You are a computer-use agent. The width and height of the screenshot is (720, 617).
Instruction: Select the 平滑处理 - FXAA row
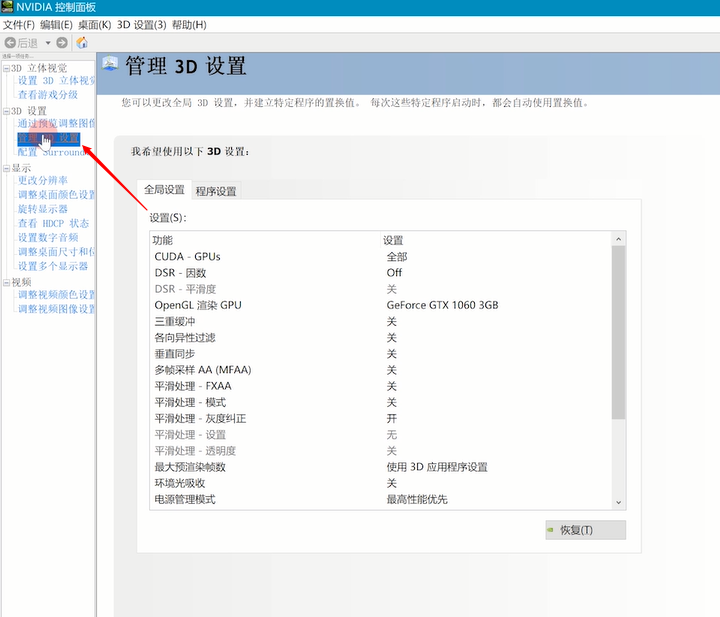coord(381,386)
